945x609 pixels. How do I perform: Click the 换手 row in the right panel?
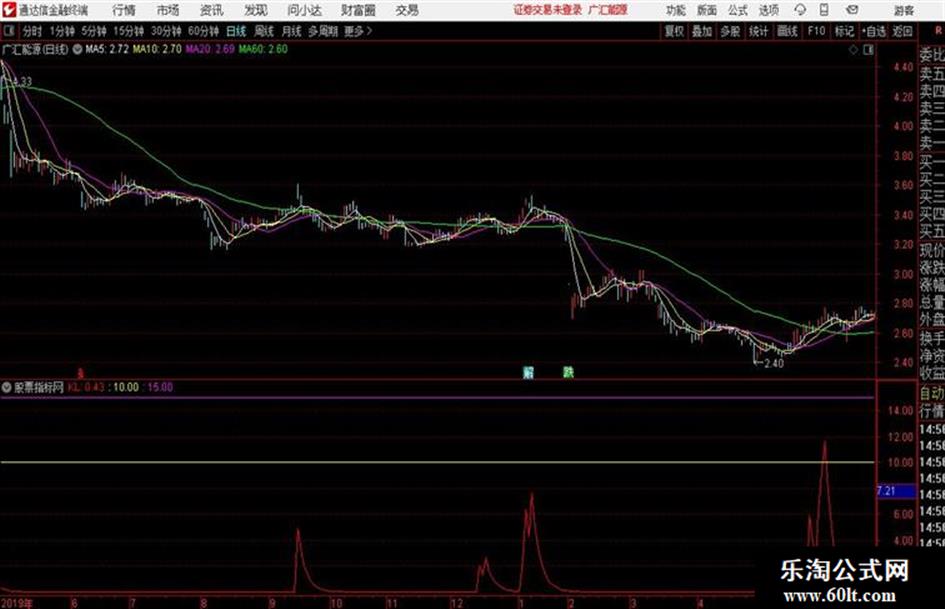click(x=932, y=339)
